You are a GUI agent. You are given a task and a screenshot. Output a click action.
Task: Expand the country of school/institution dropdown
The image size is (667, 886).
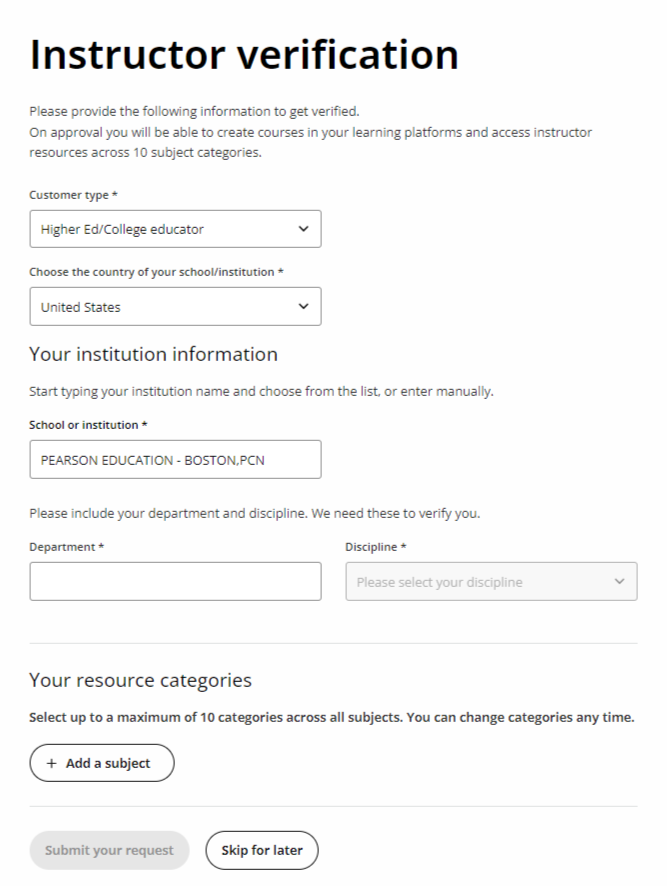click(175, 306)
